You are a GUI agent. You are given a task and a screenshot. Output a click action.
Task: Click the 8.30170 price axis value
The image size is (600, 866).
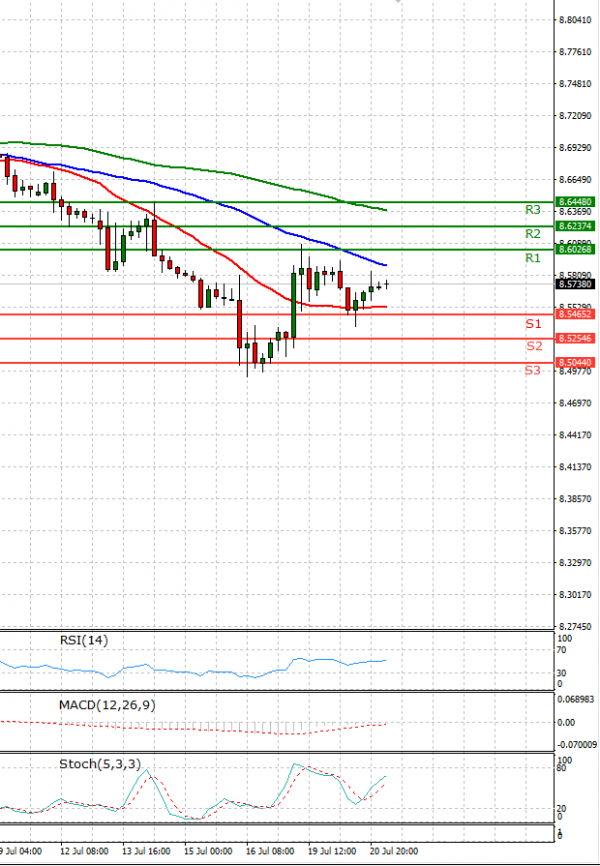point(575,595)
